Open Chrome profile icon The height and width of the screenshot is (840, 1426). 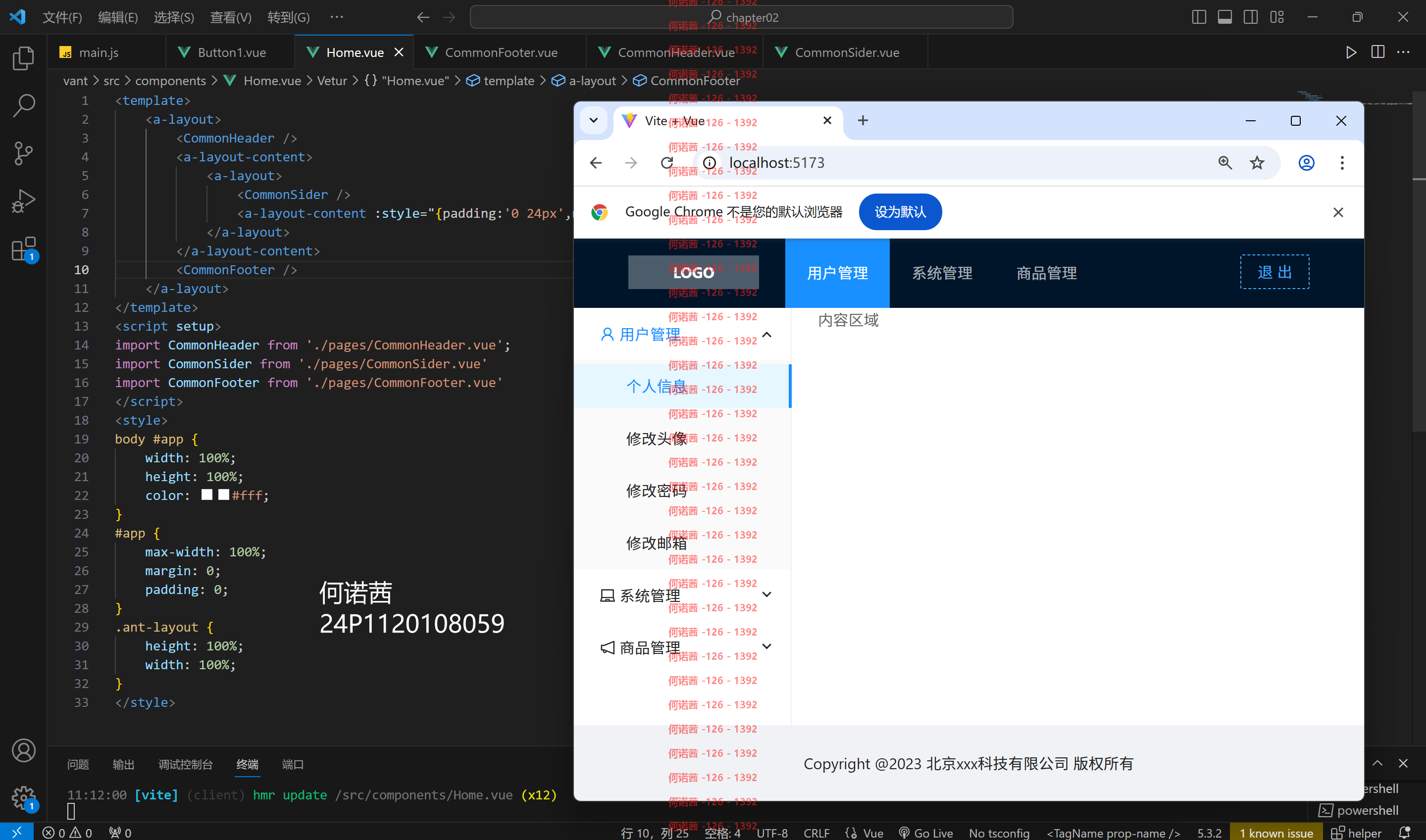pos(1306,163)
